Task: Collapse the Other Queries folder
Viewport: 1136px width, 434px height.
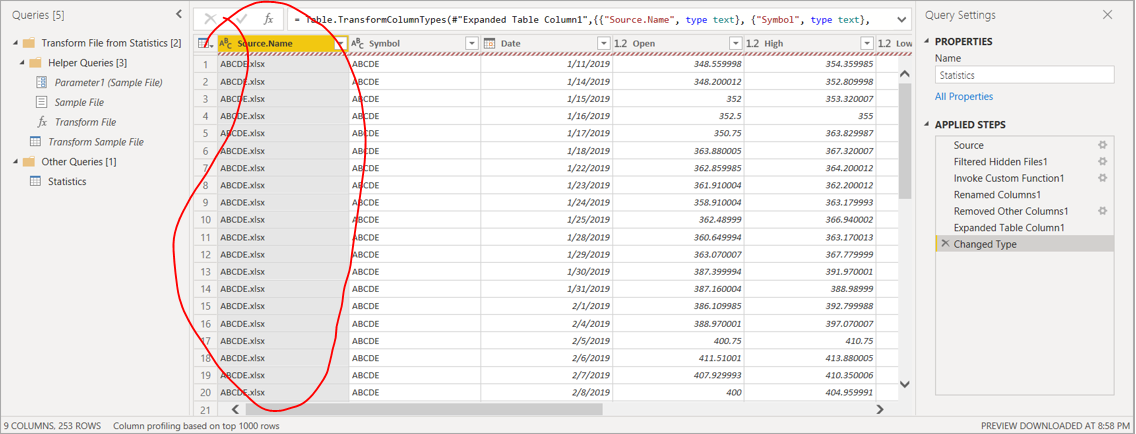Action: pyautogui.click(x=15, y=162)
